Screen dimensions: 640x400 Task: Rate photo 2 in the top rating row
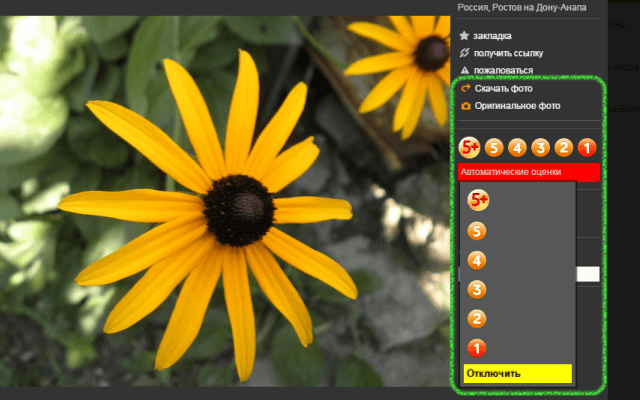pyautogui.click(x=564, y=148)
